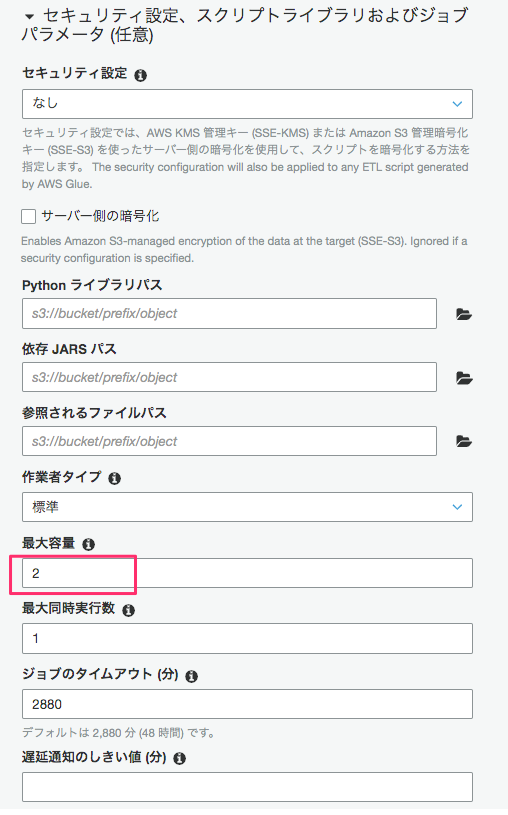Viewport: 508px width, 815px height.
Task: Click the info icon beside セキュリティ設定
Action: (140, 75)
